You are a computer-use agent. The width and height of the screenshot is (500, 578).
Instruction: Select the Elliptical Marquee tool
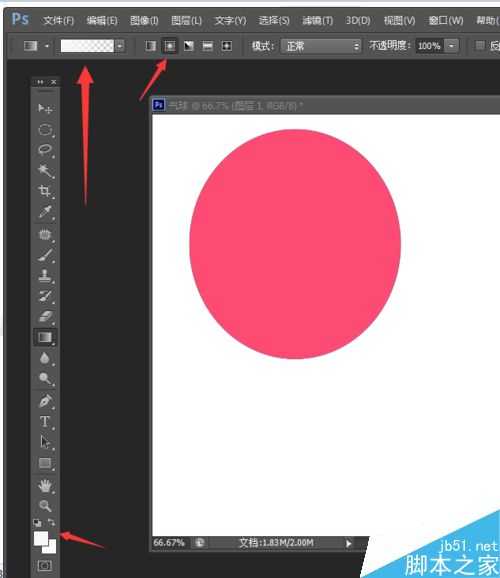point(45,130)
